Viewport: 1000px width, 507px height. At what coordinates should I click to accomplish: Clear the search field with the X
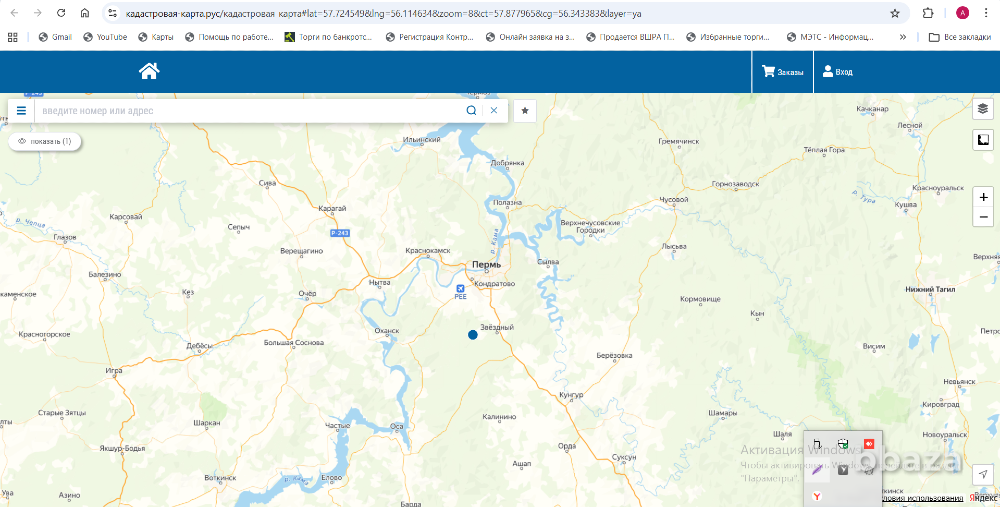click(493, 110)
